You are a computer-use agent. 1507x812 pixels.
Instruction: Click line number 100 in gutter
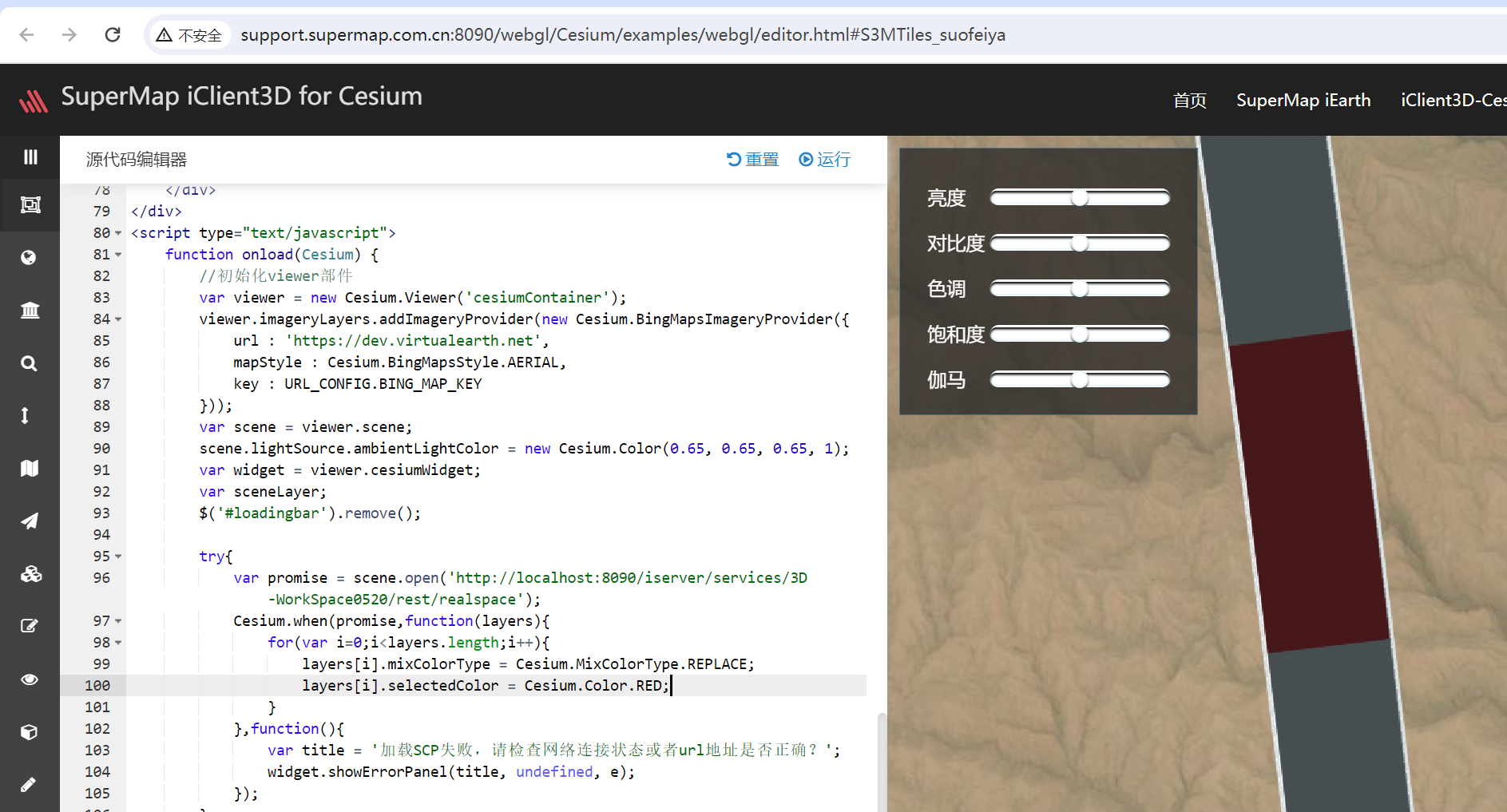pyautogui.click(x=97, y=686)
